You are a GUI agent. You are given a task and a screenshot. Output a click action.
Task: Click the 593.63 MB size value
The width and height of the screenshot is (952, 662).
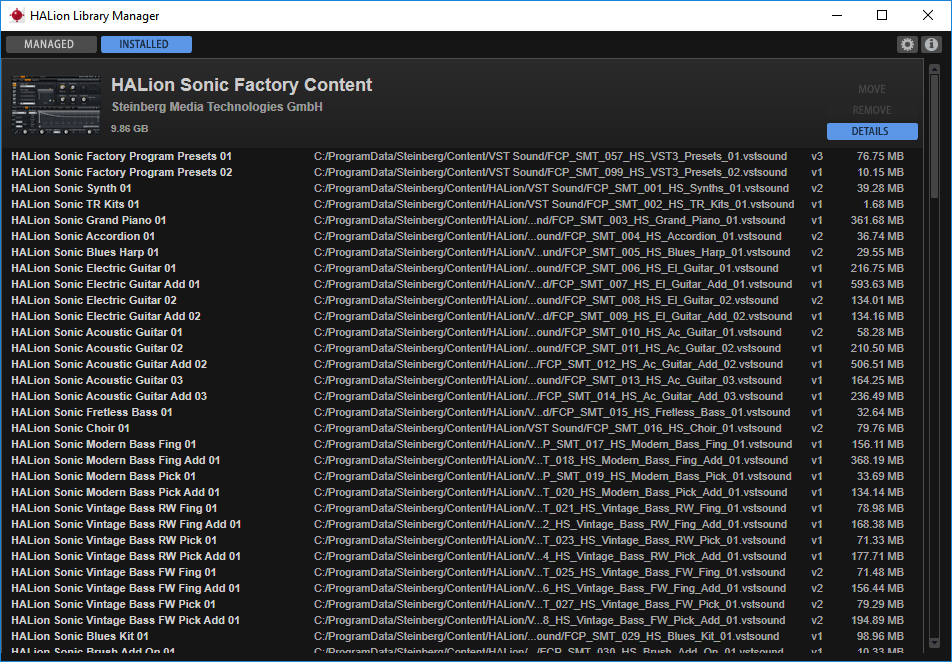pyautogui.click(x=877, y=284)
